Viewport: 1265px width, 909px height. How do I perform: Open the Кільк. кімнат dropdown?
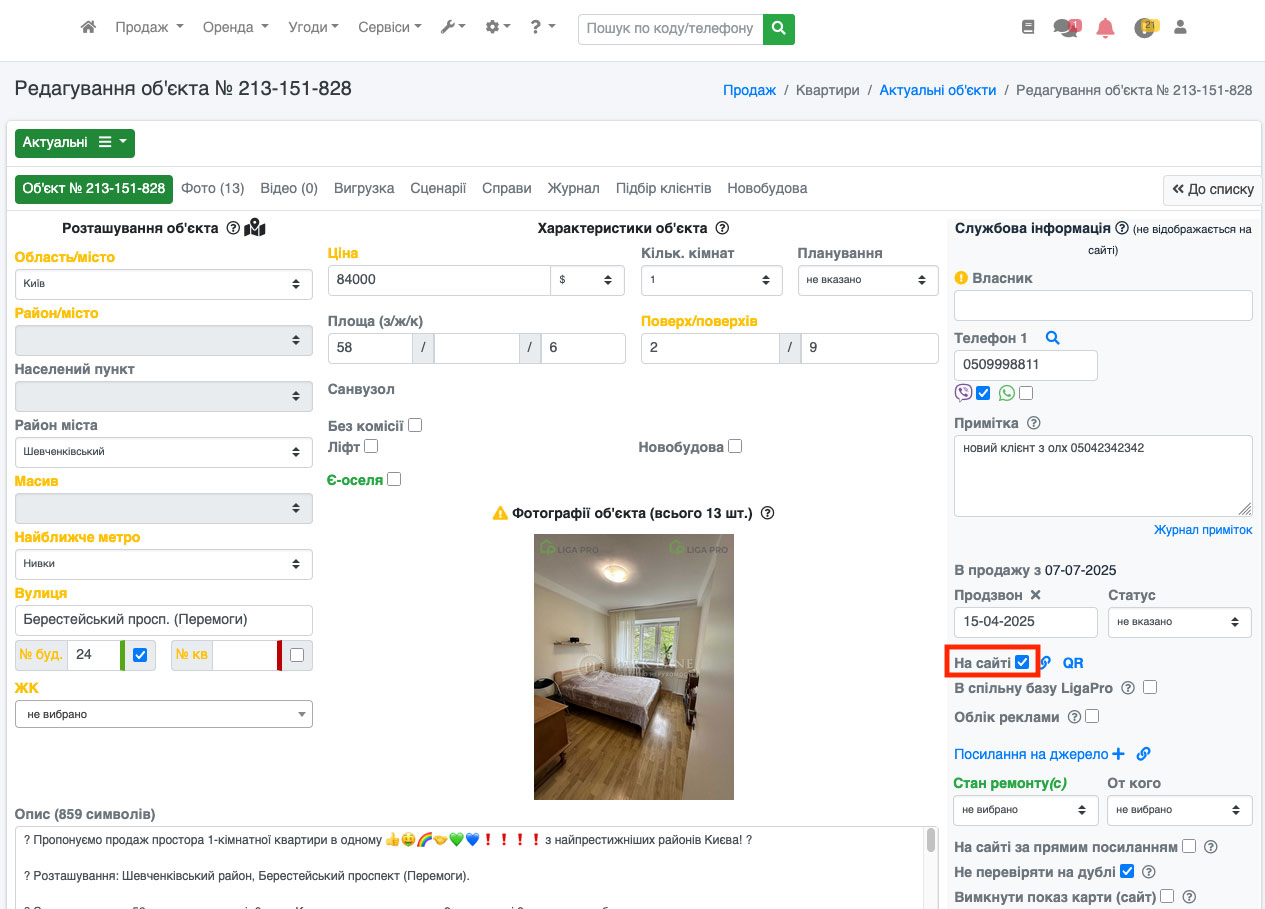click(x=711, y=280)
